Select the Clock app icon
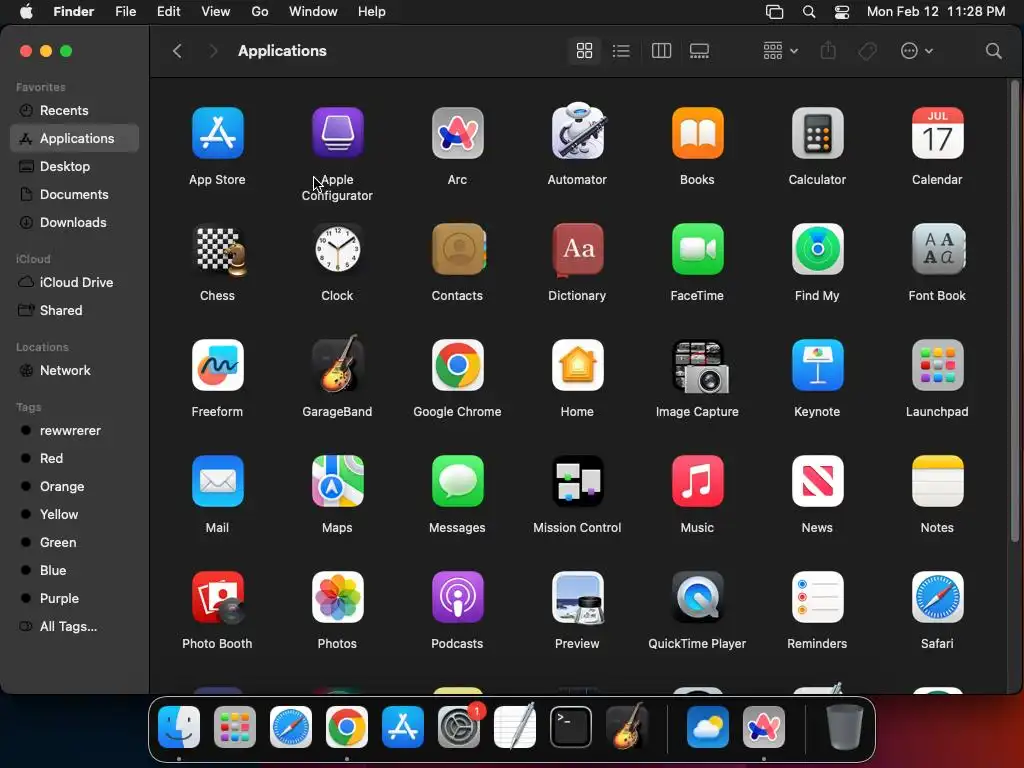Screen dimensions: 1024x768 (338, 249)
